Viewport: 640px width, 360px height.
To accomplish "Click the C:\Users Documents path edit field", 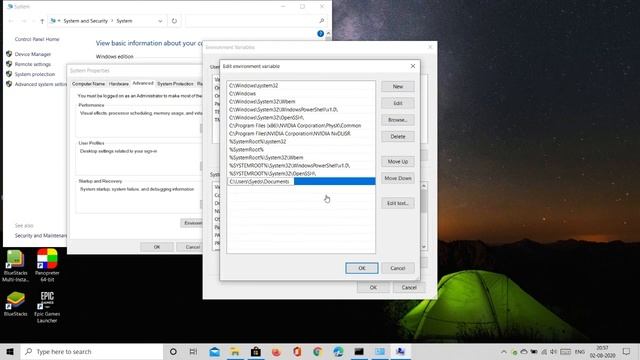I will pyautogui.click(x=260, y=182).
